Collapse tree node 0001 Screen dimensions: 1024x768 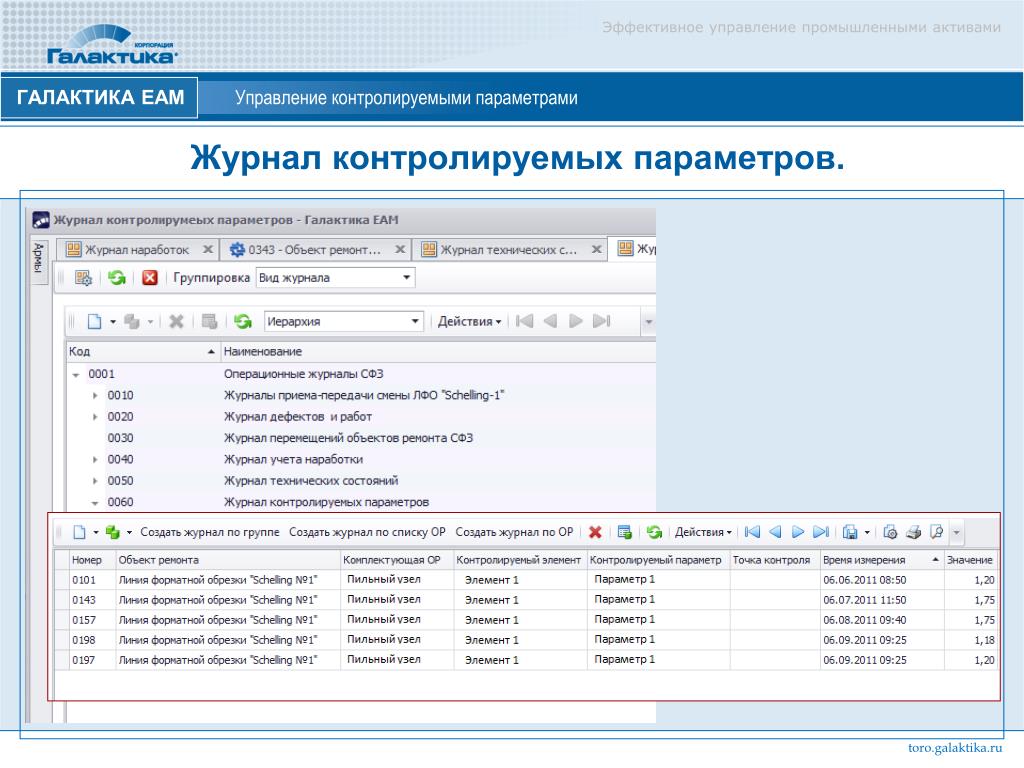pos(76,375)
